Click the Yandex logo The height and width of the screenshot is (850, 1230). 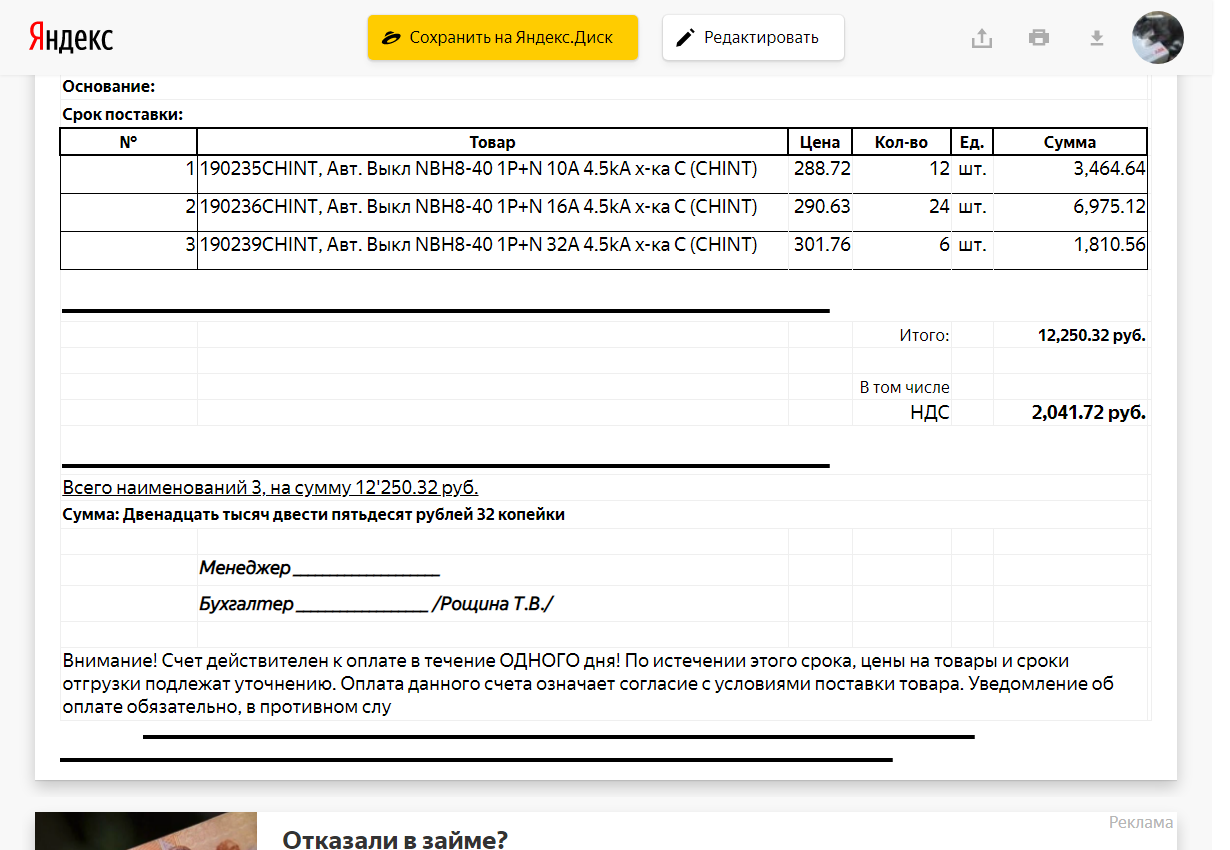[70, 37]
